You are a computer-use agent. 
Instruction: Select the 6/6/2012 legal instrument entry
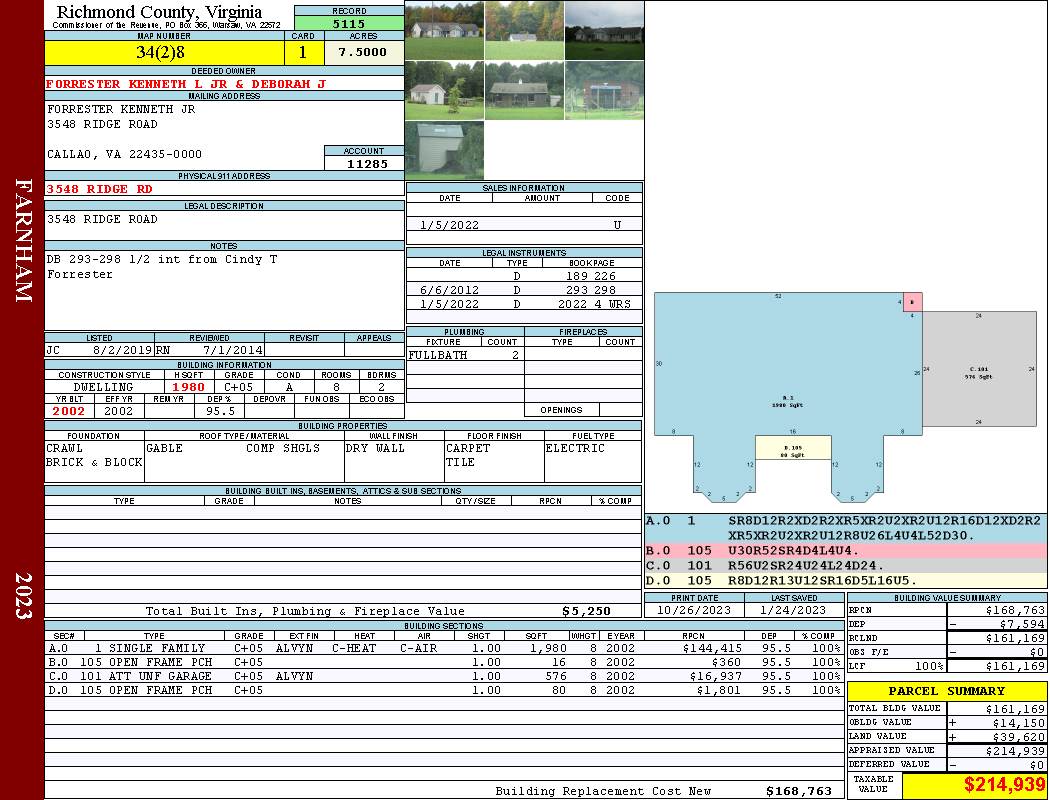[524, 290]
